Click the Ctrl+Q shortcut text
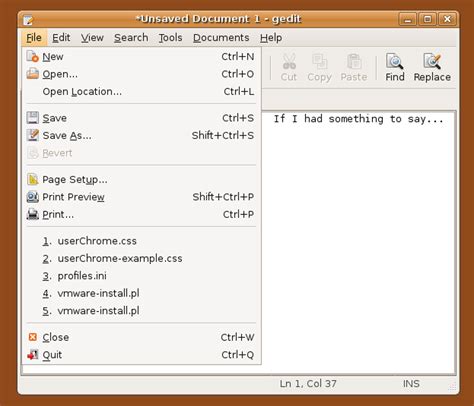The image size is (474, 406). coord(238,355)
